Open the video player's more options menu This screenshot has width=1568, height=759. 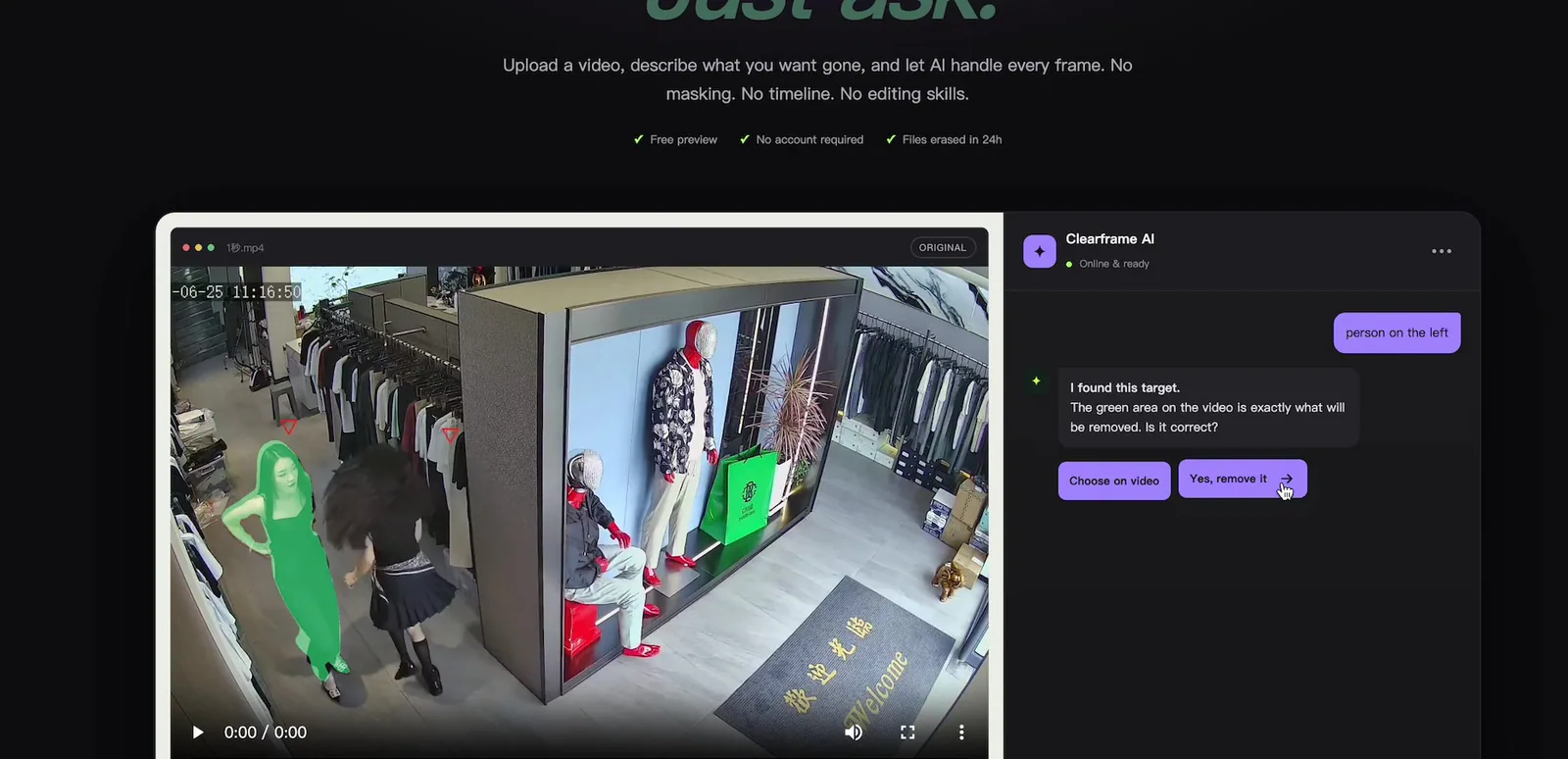click(x=961, y=733)
